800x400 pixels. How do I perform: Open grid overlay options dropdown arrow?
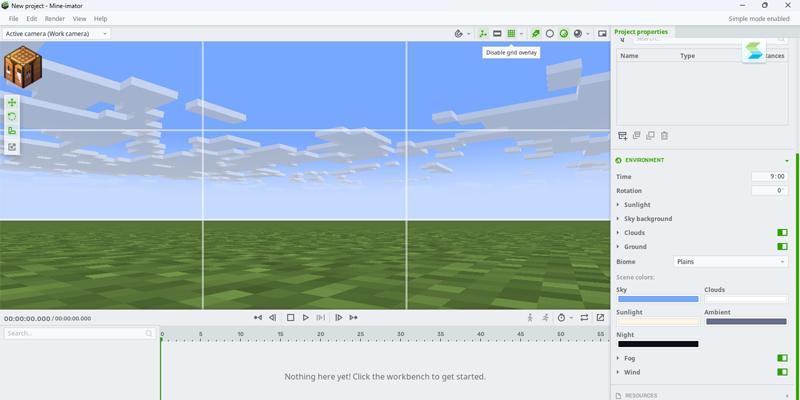pos(521,34)
